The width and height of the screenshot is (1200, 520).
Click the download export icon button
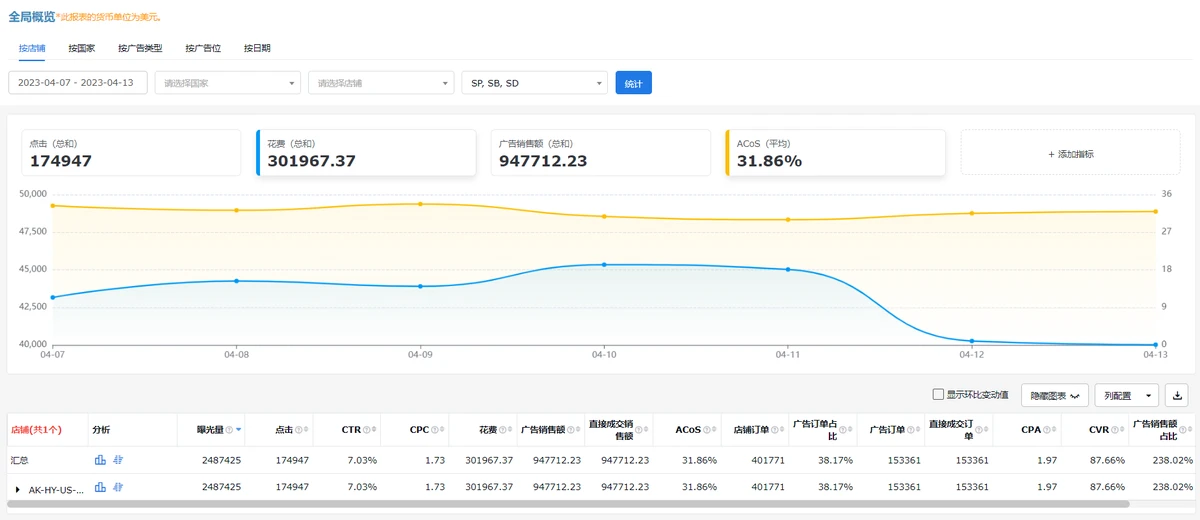pyautogui.click(x=1177, y=396)
